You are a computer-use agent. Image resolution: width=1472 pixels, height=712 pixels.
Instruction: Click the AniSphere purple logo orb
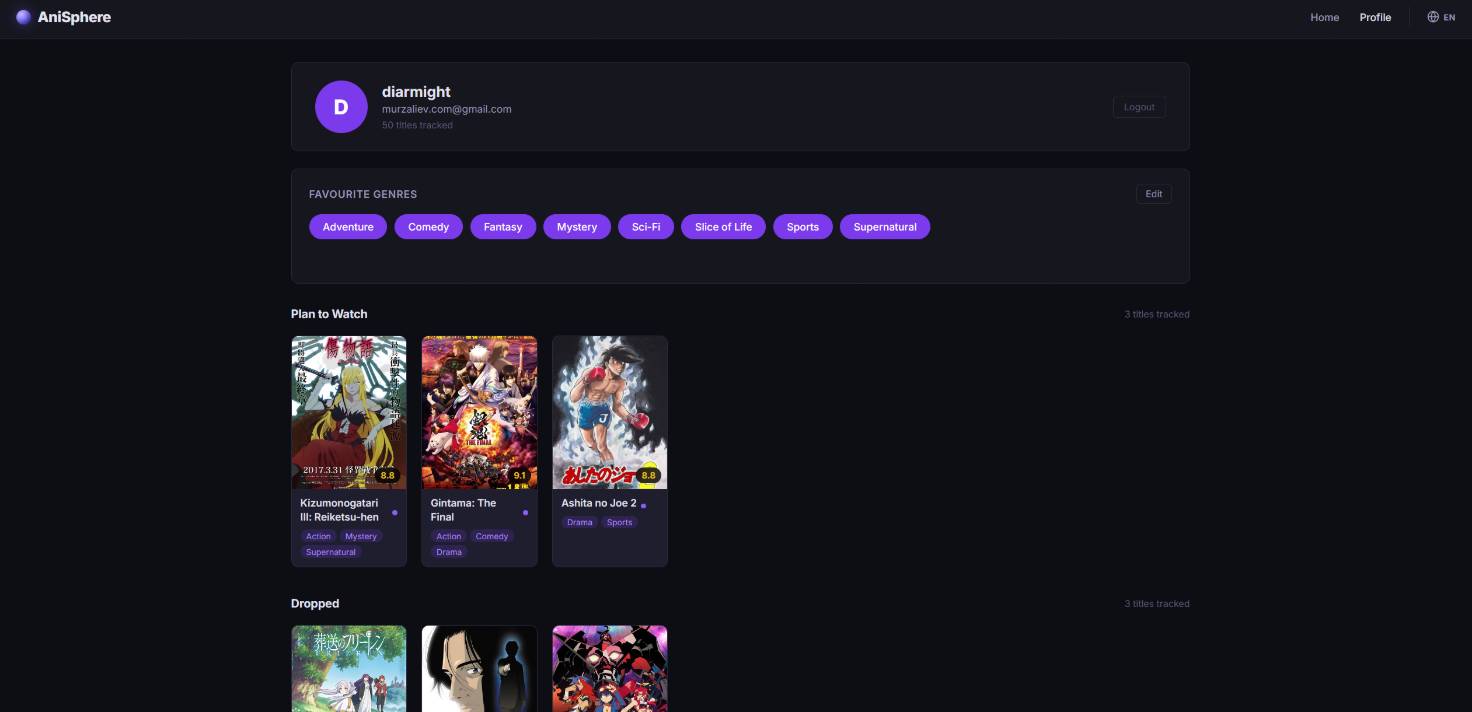pos(24,17)
